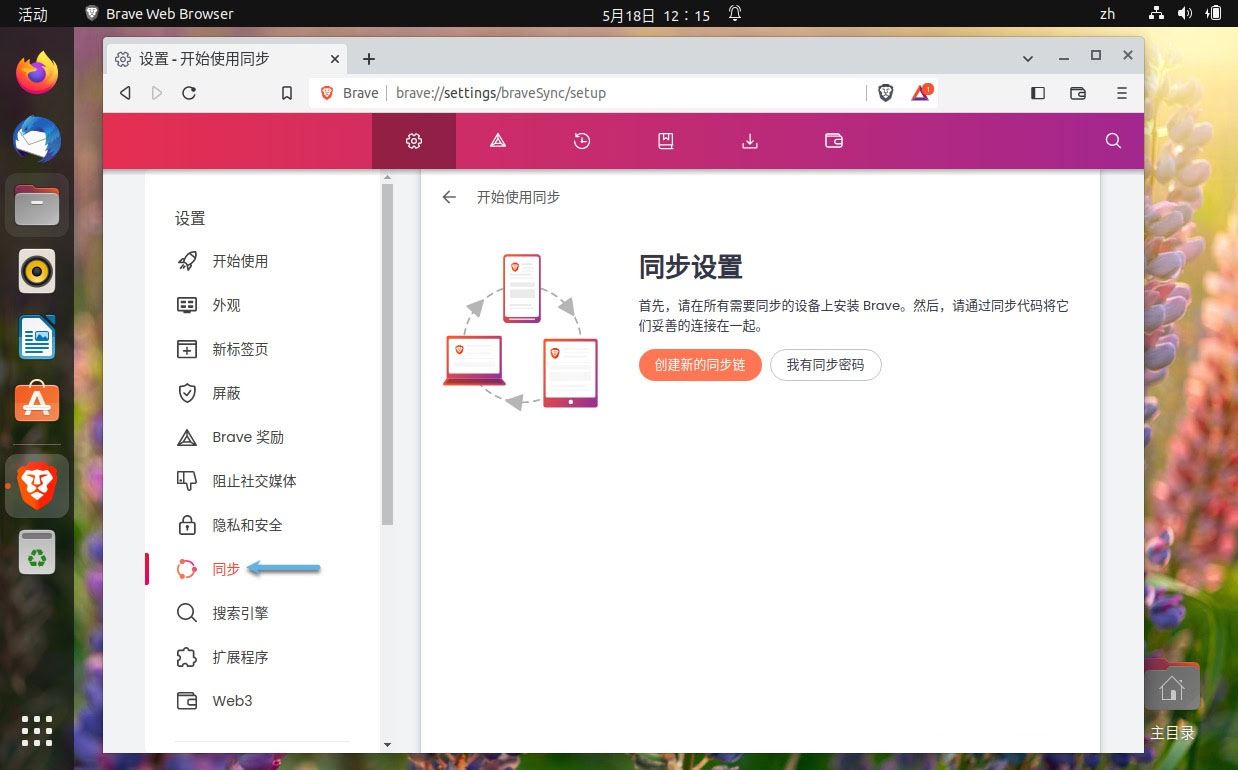Open Ubuntu Software from the dock
This screenshot has width=1238, height=770.
coord(37,403)
